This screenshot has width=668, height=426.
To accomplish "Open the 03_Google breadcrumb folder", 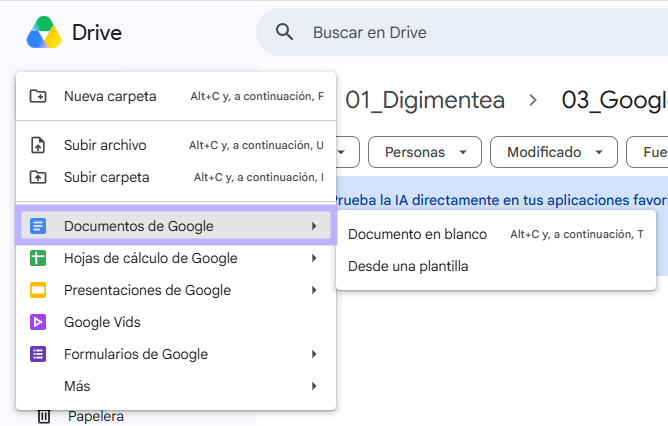I will pos(614,100).
